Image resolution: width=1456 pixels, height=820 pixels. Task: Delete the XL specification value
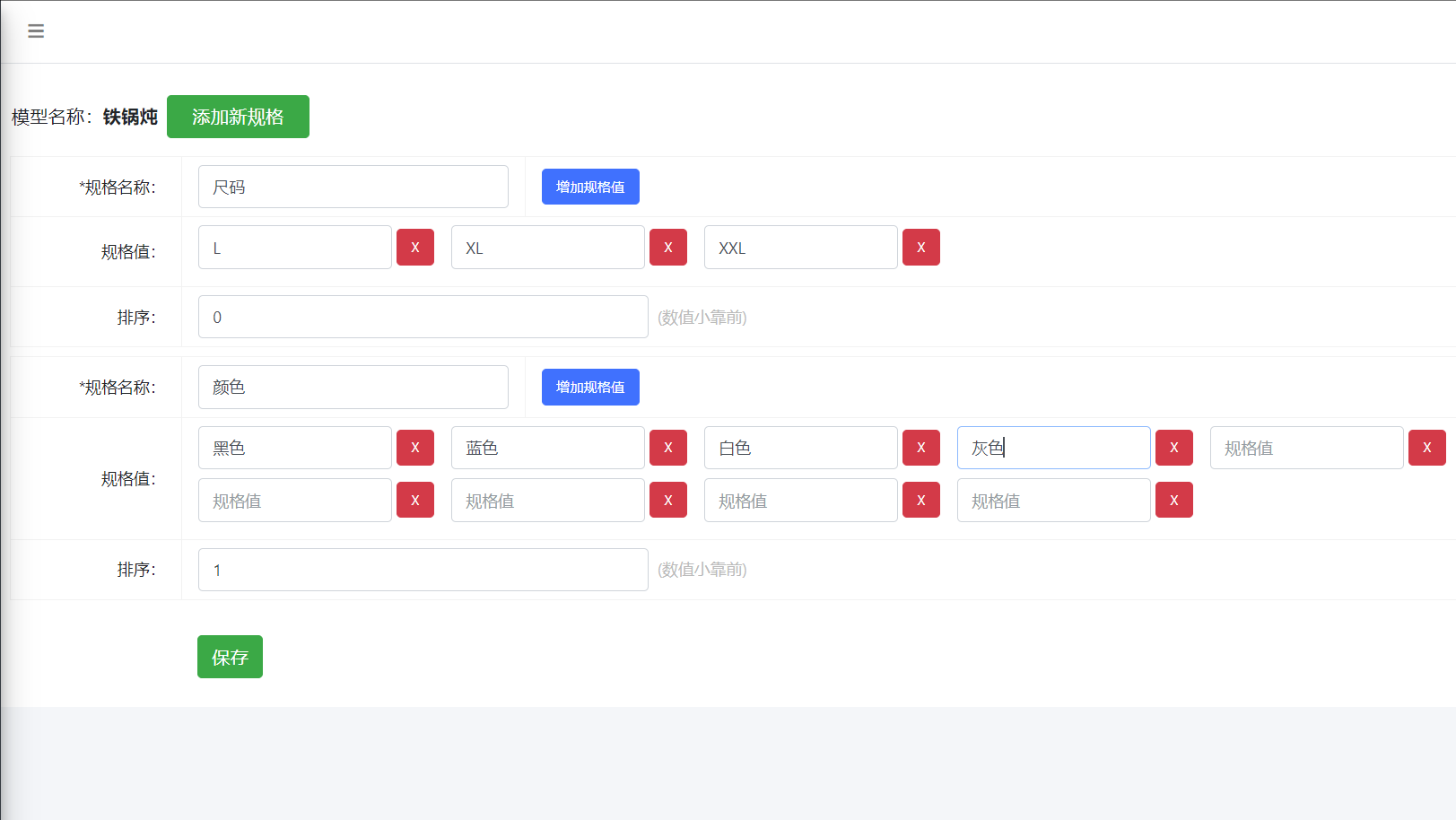[668, 248]
